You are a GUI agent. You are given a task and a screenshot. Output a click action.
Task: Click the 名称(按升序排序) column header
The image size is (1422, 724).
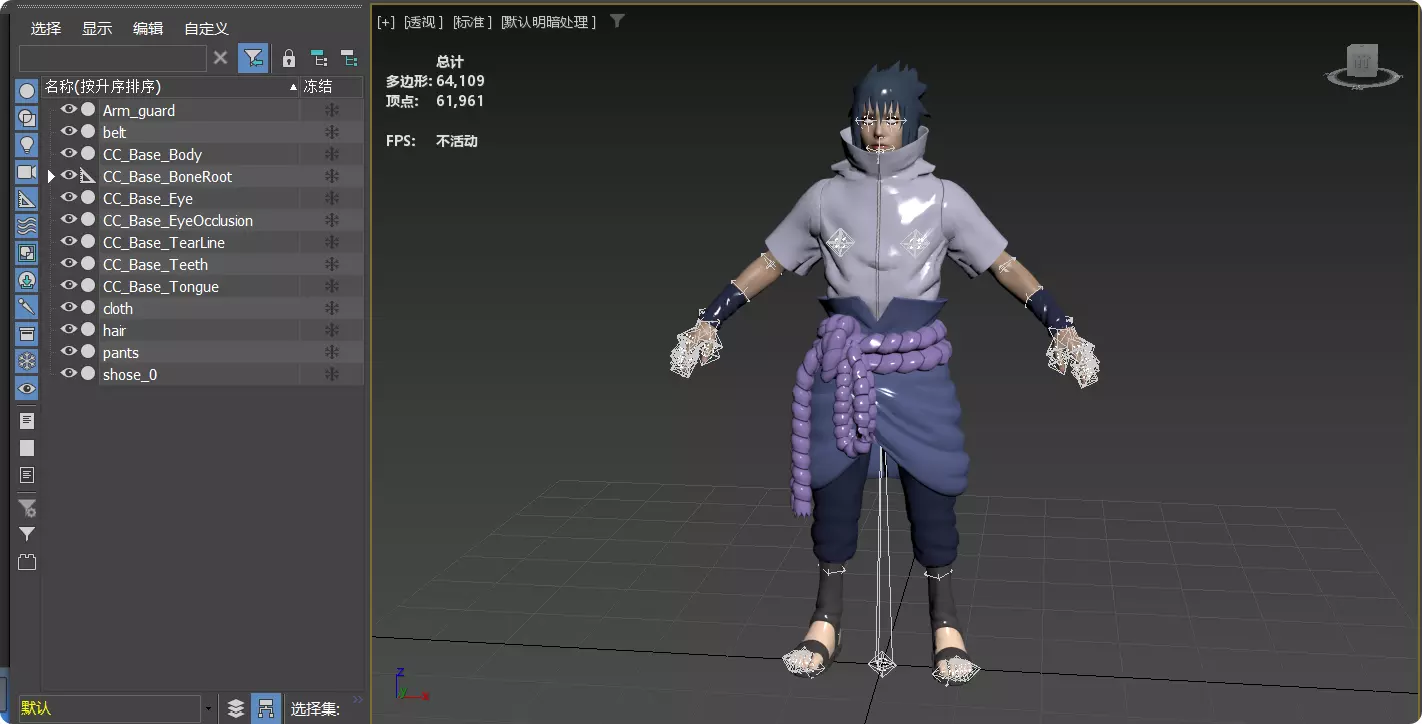point(171,87)
